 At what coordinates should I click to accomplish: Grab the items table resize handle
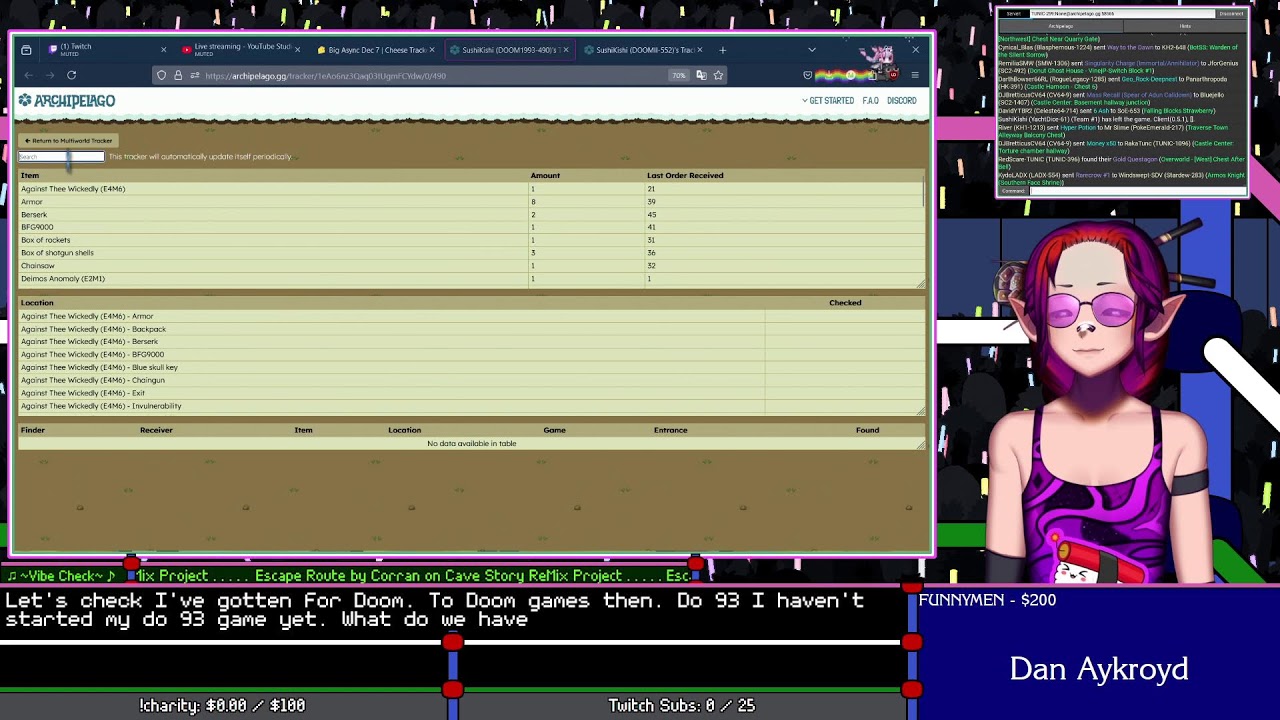click(x=921, y=284)
